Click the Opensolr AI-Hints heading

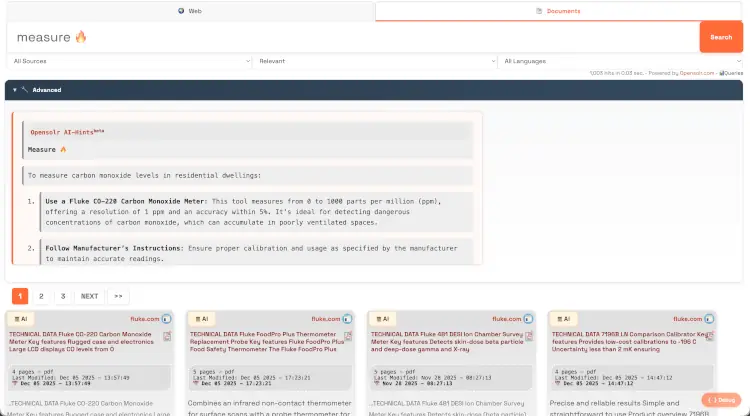(x=67, y=132)
